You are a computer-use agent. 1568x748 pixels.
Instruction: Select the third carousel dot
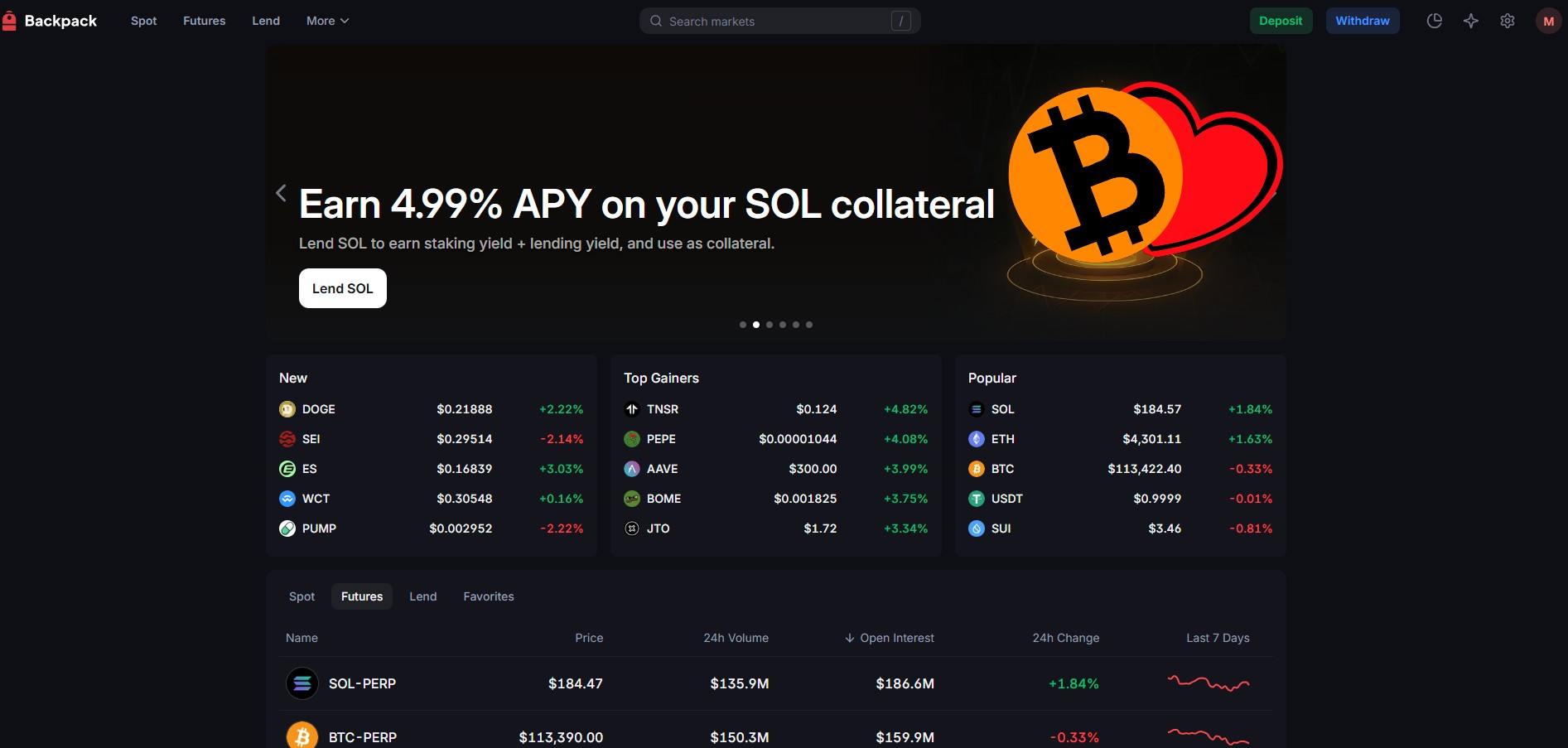[770, 325]
